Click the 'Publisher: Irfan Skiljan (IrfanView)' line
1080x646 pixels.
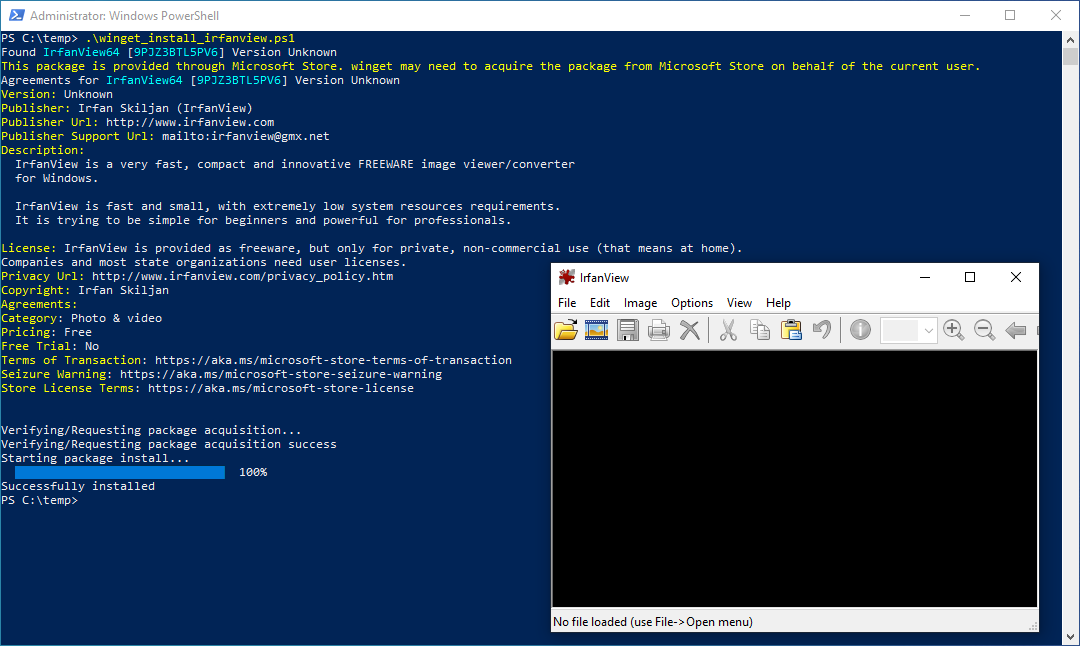127,108
